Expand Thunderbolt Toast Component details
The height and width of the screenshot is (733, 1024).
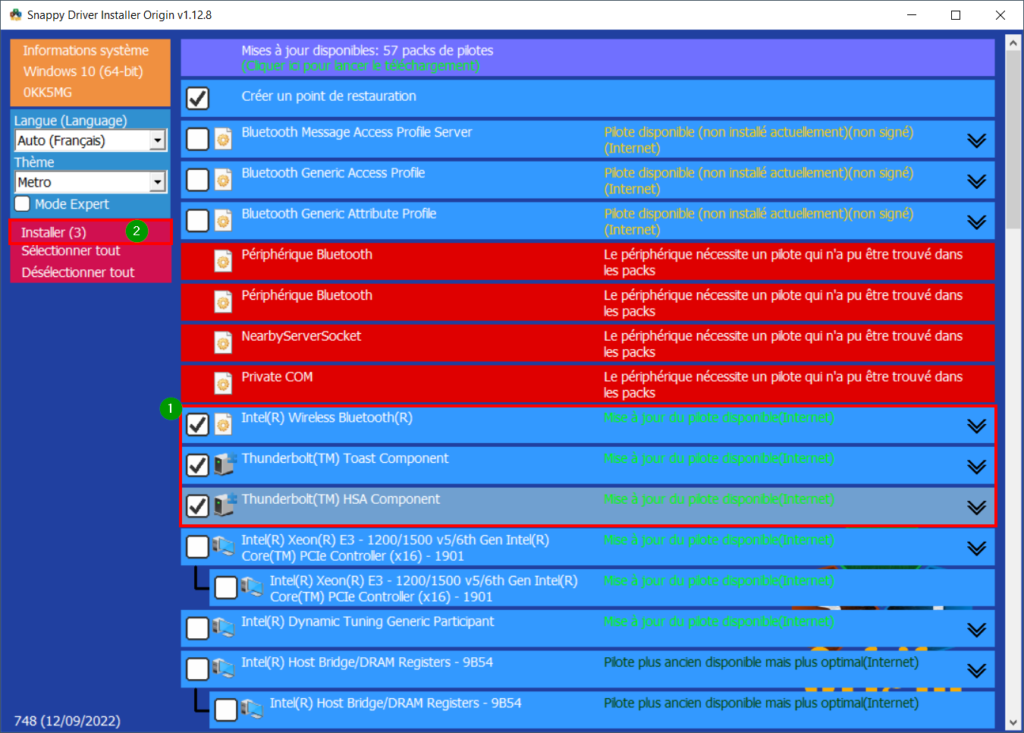point(976,466)
